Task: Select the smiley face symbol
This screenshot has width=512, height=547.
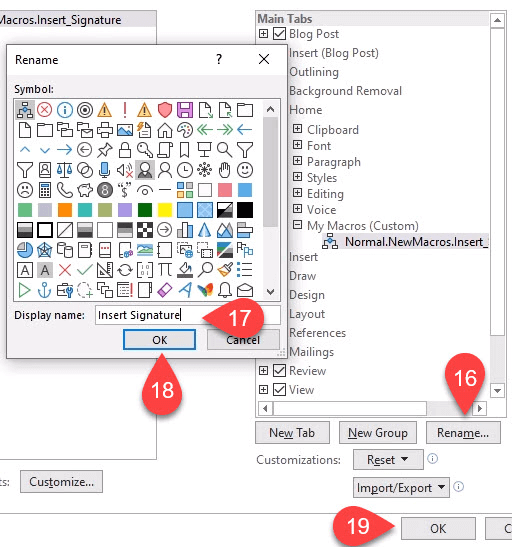Action: pos(245,170)
